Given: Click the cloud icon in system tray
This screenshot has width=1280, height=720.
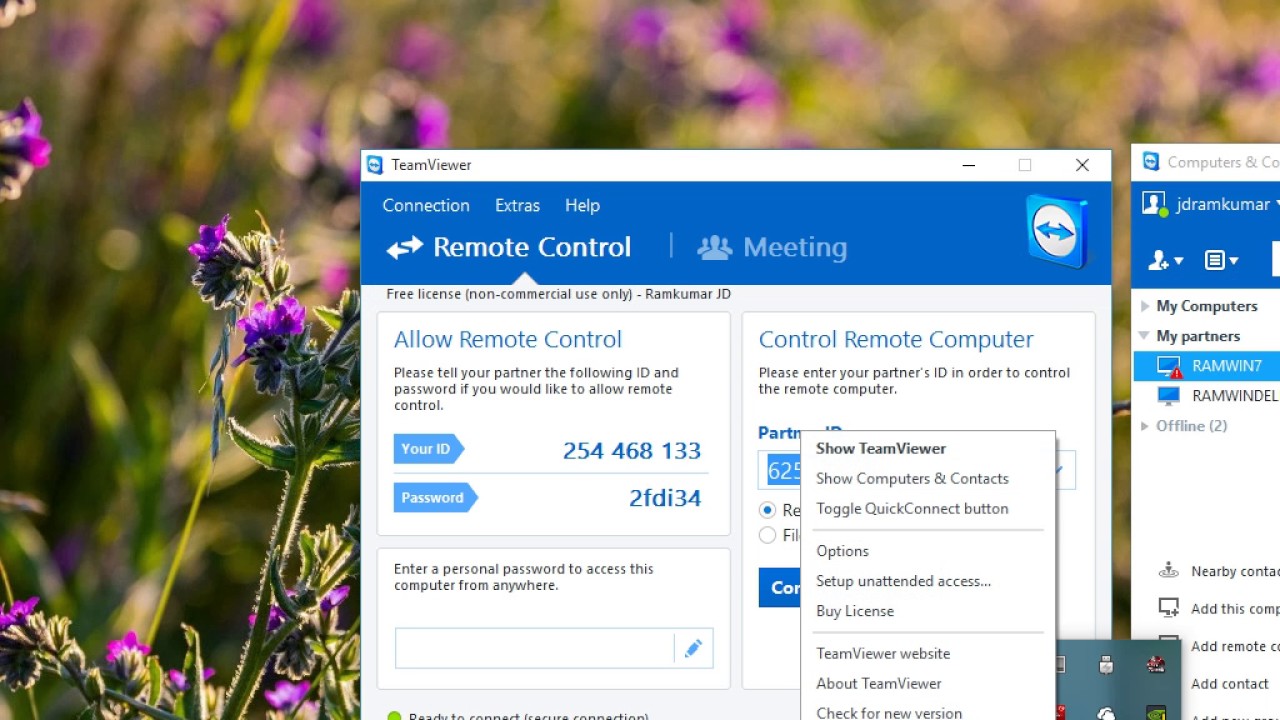Looking at the screenshot, I should pyautogui.click(x=1106, y=713).
